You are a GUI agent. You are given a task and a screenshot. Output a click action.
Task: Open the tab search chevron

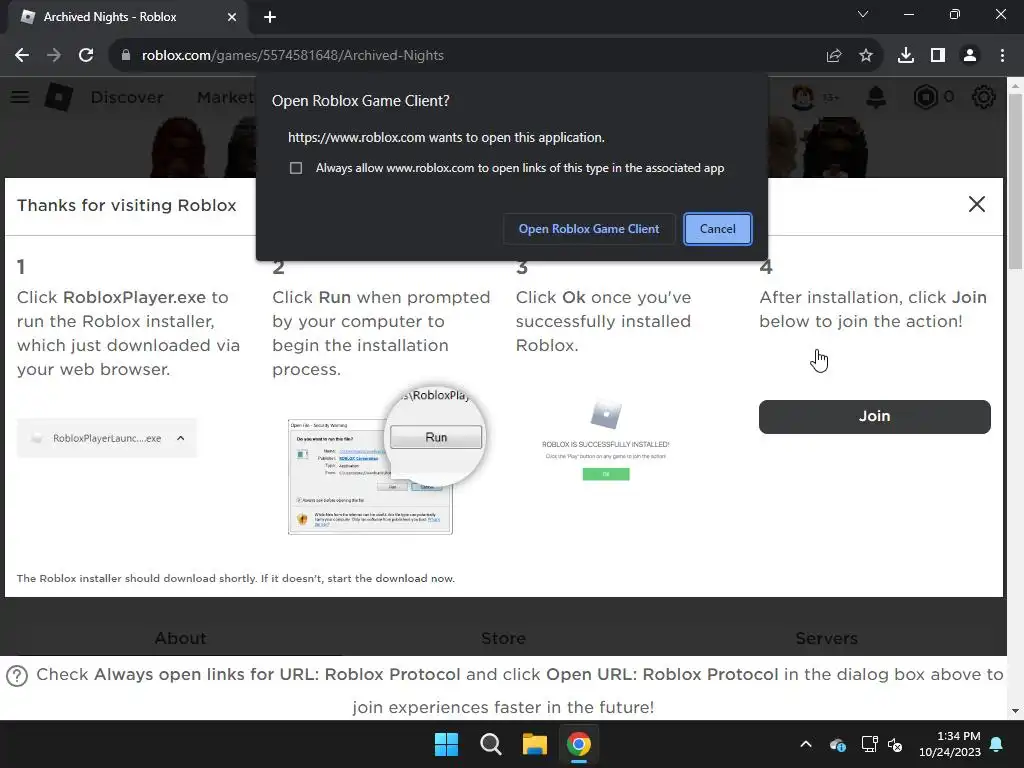(x=863, y=14)
